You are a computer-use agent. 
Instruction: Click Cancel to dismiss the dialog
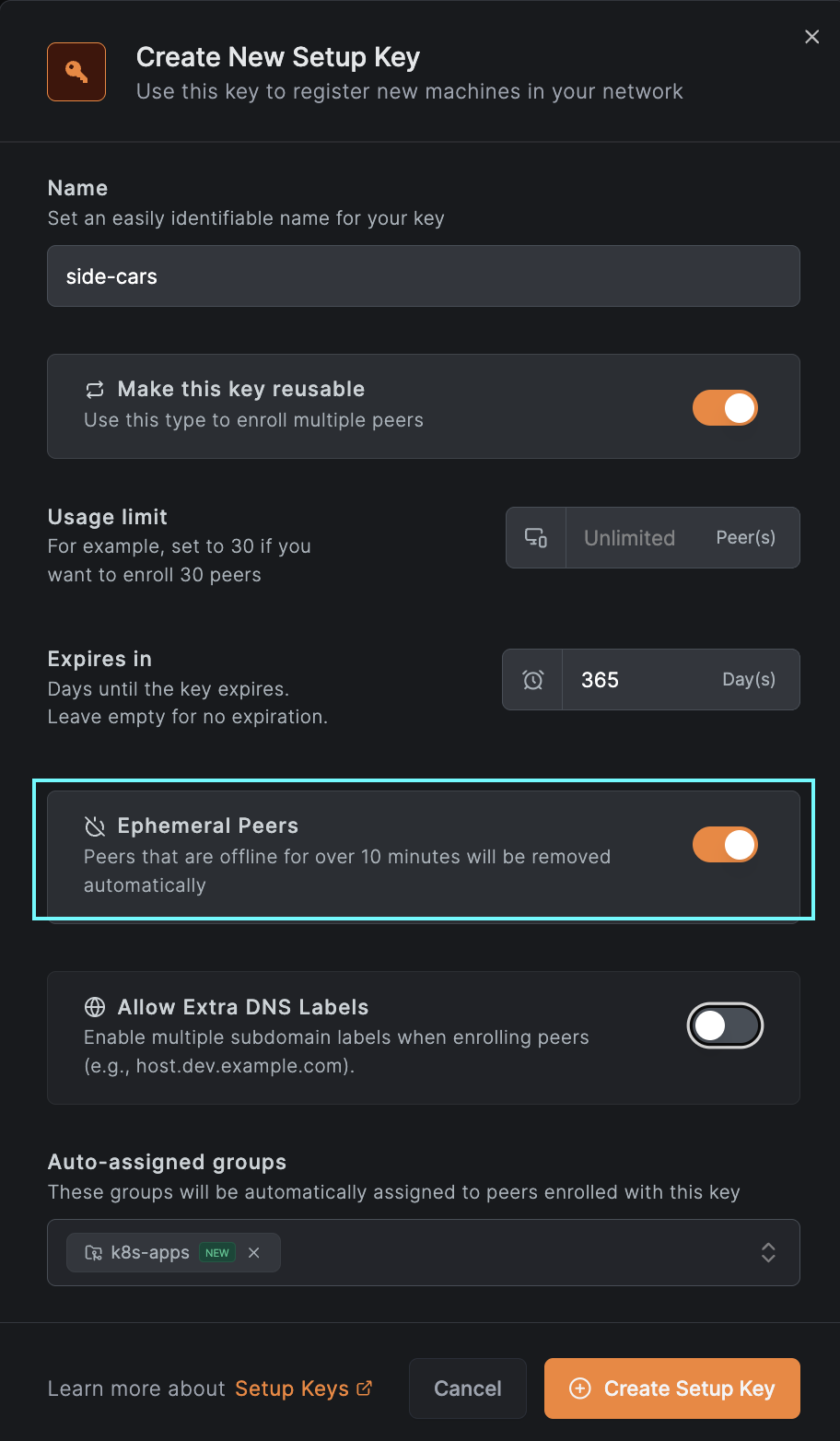[467, 1388]
